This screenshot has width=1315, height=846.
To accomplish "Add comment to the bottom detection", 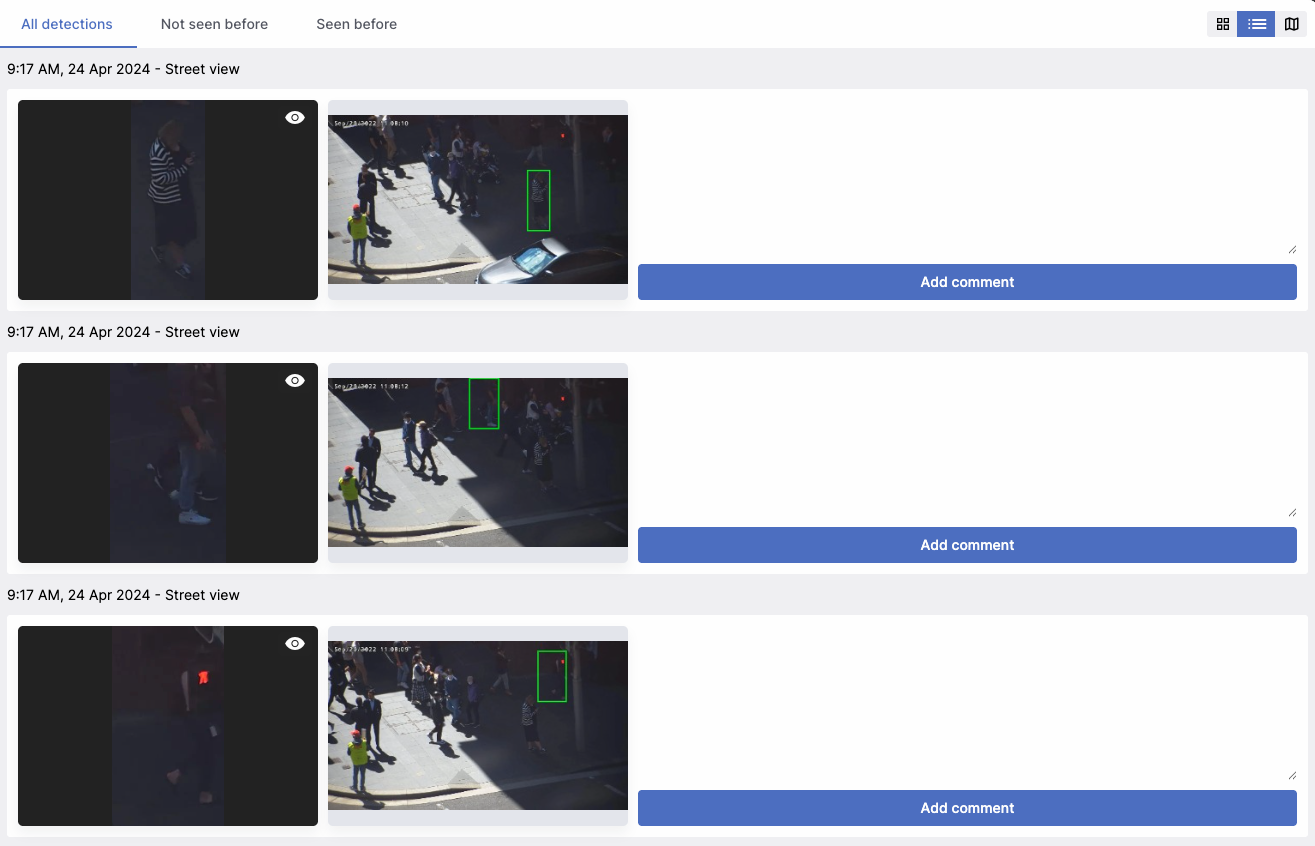I will pos(966,808).
